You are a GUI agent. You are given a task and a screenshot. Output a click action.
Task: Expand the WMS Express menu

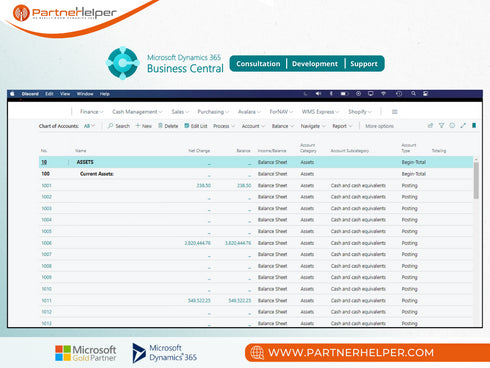pyautogui.click(x=320, y=112)
